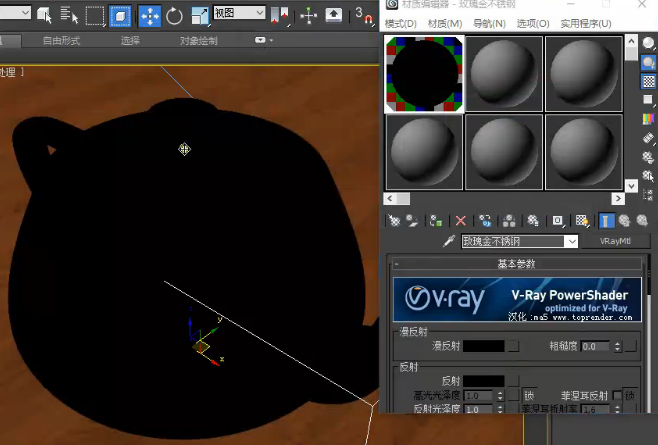Enable the 菲涅耳反射 checkbox
The image size is (658, 445).
point(617,395)
